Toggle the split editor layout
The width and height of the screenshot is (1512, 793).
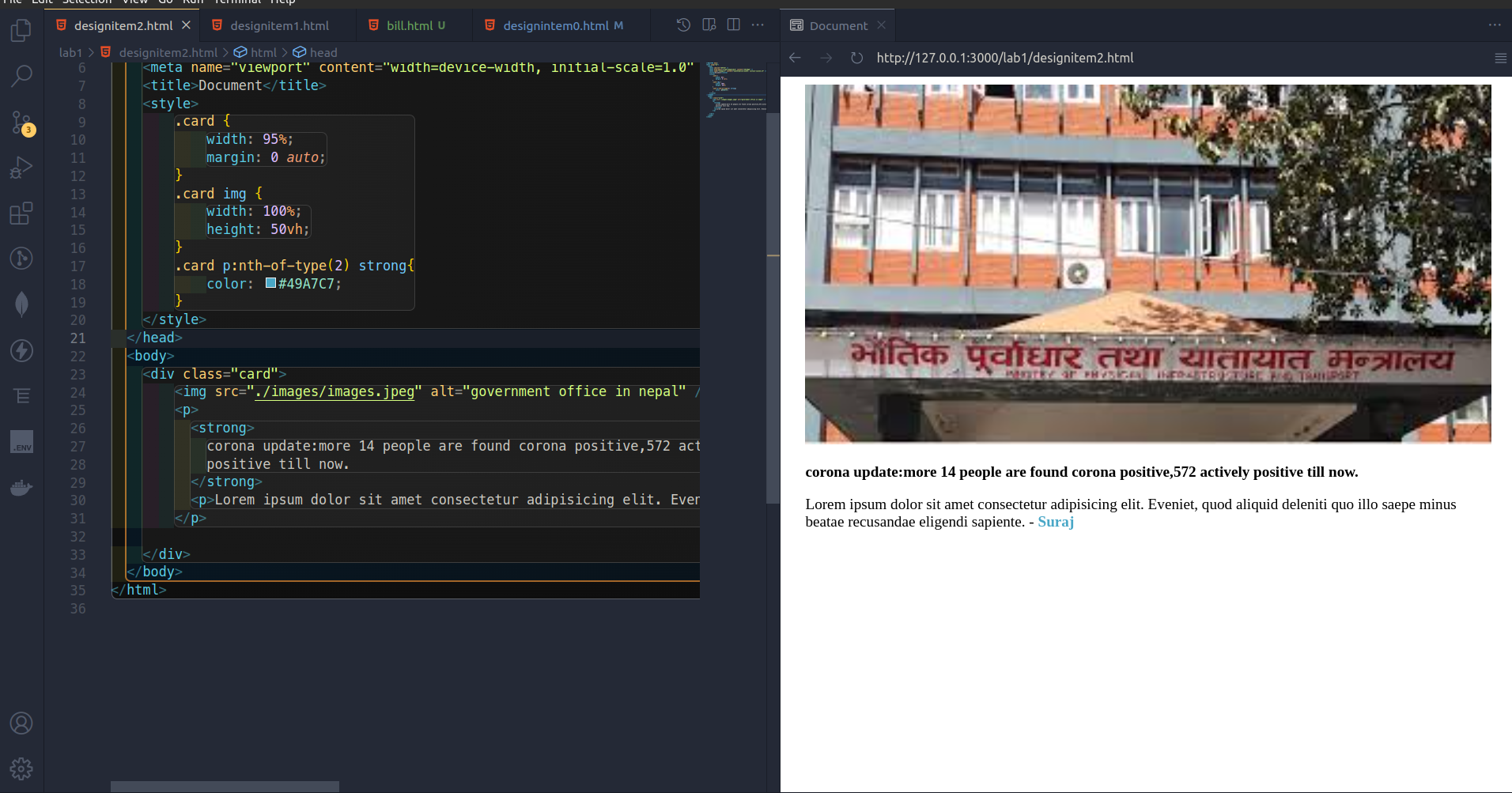click(734, 25)
